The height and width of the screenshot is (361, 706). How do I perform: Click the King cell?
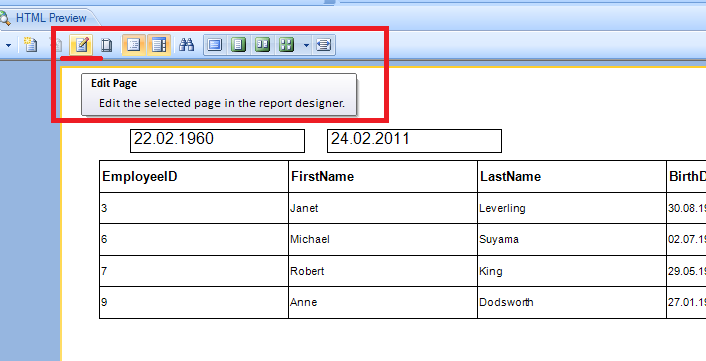pos(572,271)
